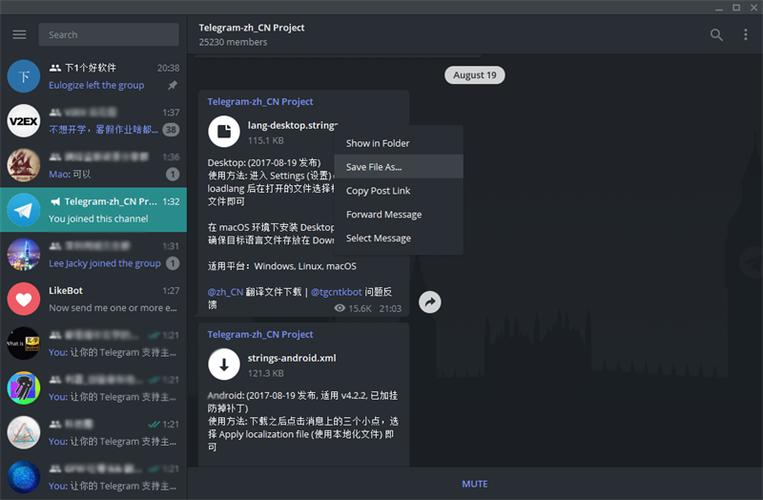Open the @zh_CN link
Screen dimensions: 763x500
[x=225, y=292]
